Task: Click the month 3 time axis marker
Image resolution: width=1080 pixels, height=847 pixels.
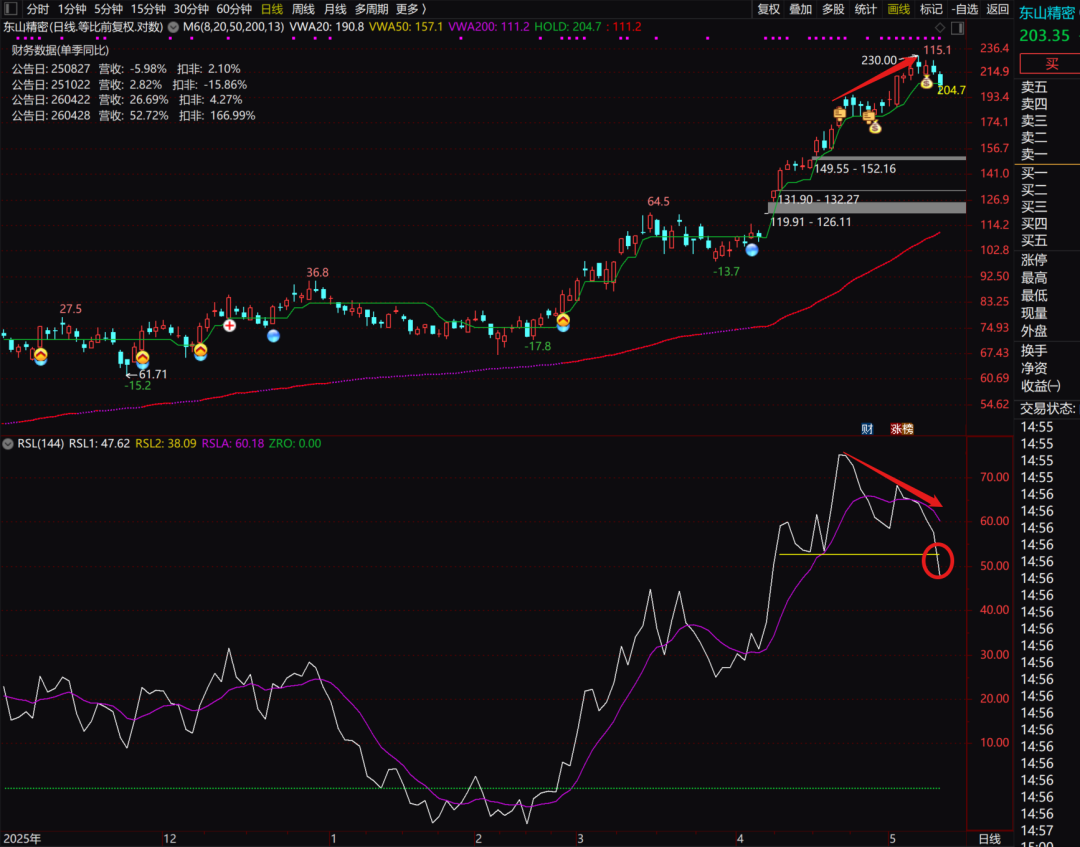Action: tap(581, 839)
